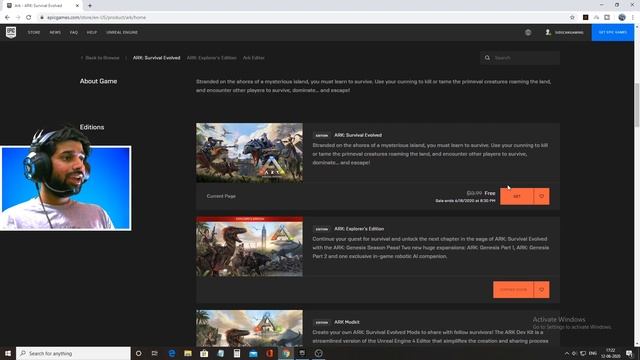Image resolution: width=640 pixels, height=360 pixels.
Task: Select the ARK: Survival Evolved page tab
Action: (x=156, y=58)
